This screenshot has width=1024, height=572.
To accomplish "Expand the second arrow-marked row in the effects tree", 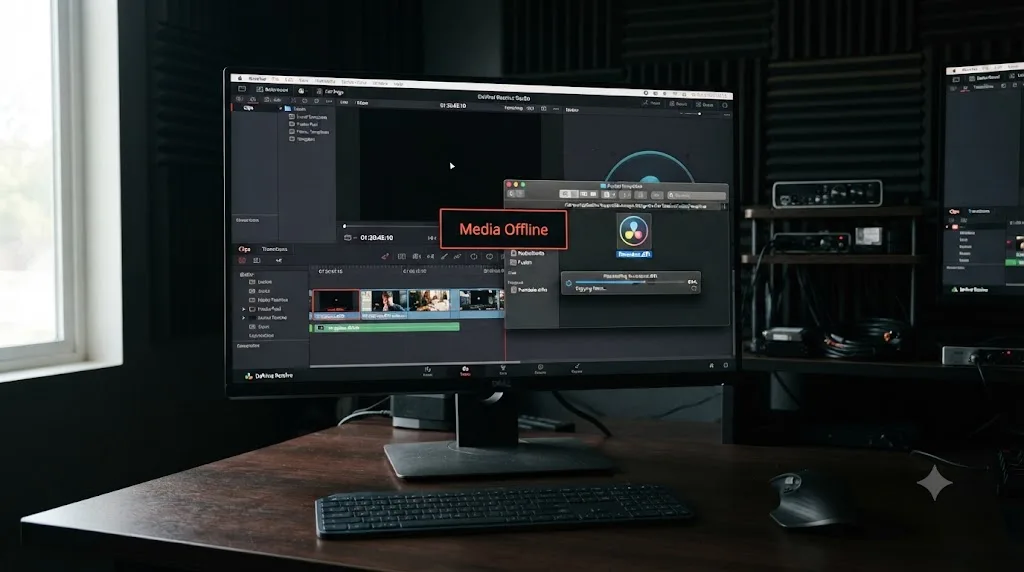I will coord(244,318).
